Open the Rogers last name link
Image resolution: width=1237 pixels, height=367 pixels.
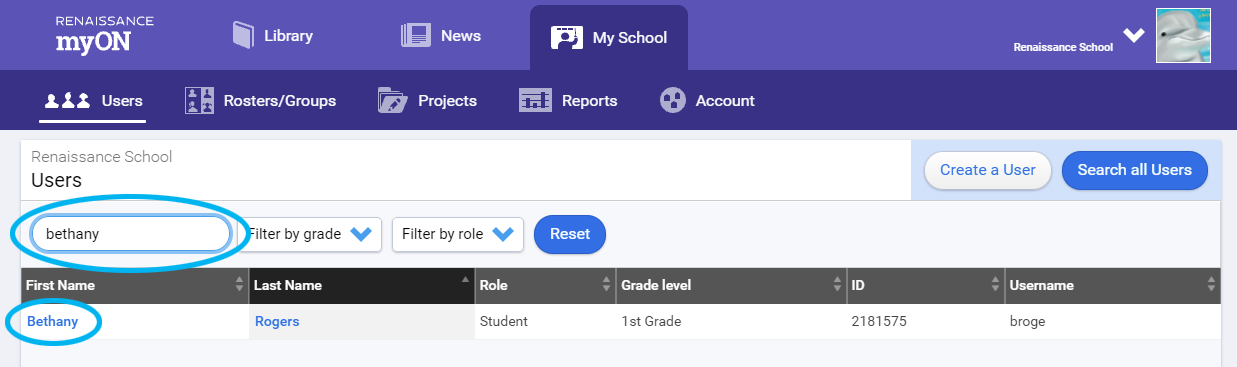point(277,322)
